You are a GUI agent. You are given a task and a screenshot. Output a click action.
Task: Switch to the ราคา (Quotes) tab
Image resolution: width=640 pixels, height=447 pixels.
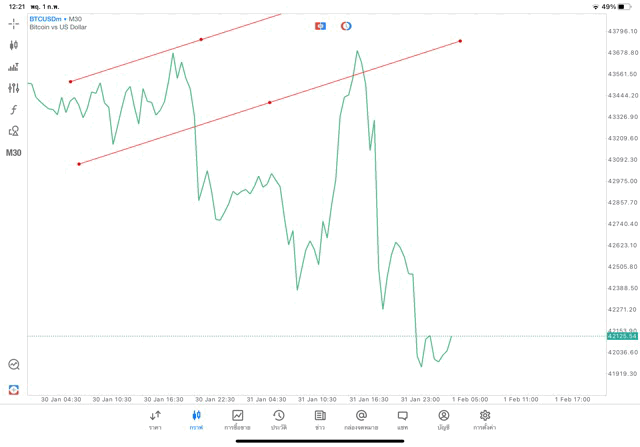click(x=155, y=419)
